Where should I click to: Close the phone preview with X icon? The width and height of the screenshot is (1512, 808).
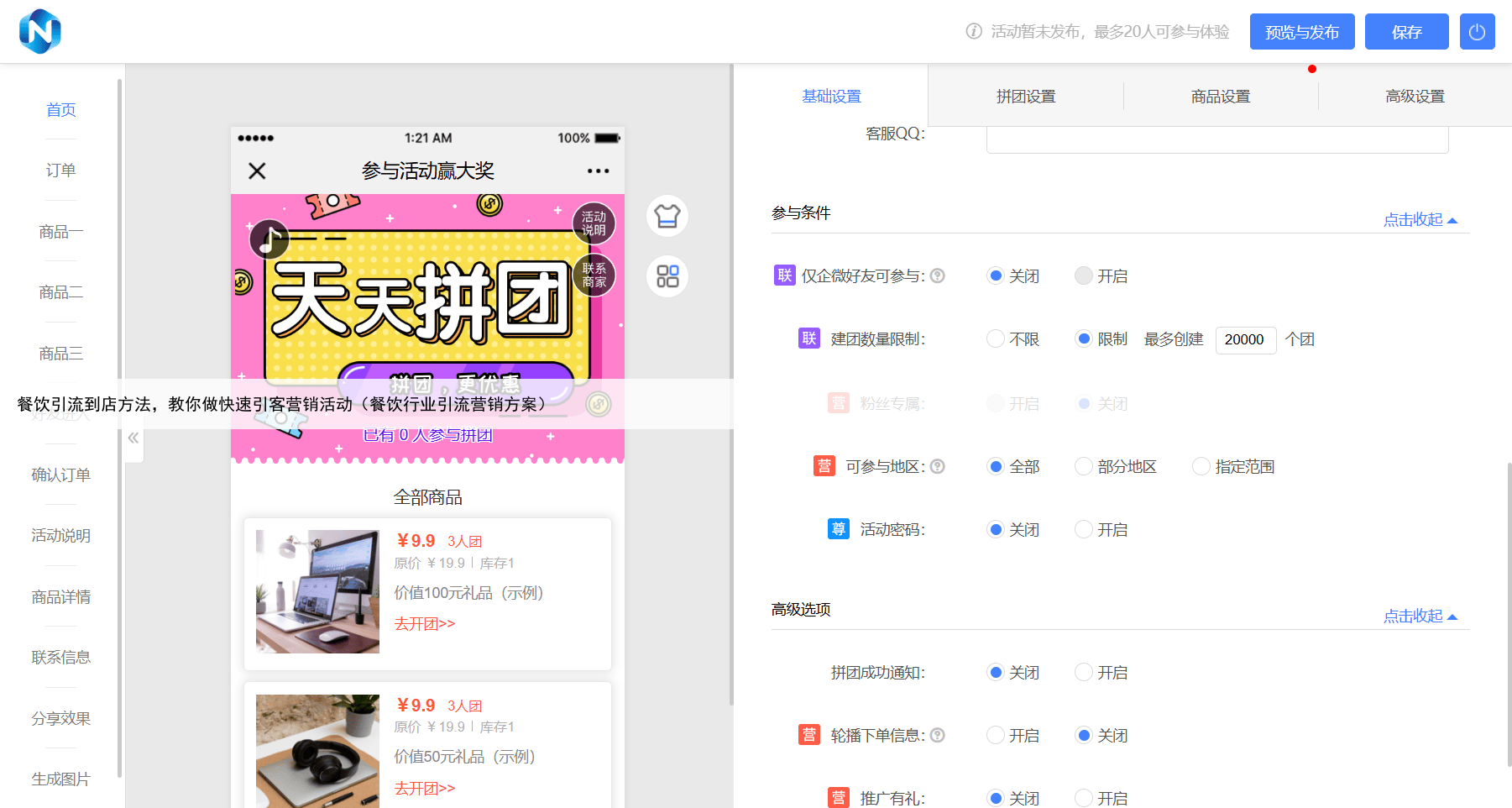257,171
